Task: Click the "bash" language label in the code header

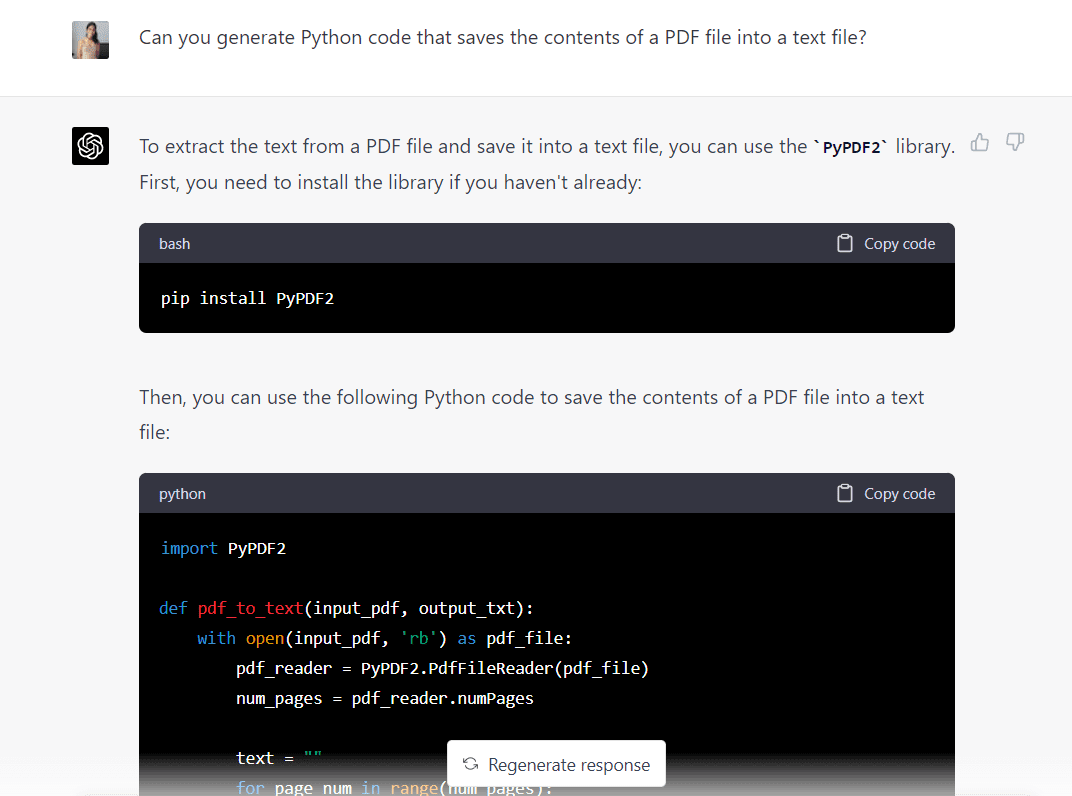Action: pyautogui.click(x=174, y=244)
